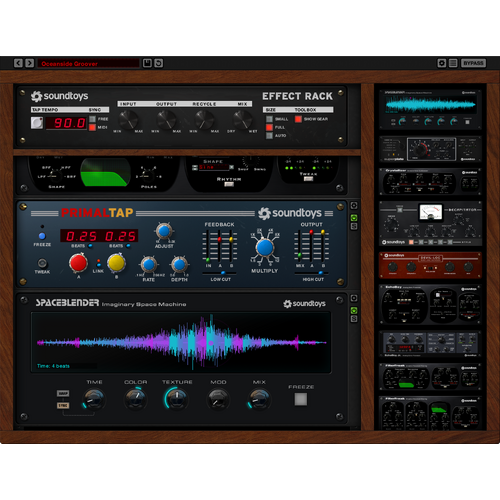Toggle Beats mode under first delay display
The image size is (500, 500).
(x=90, y=246)
